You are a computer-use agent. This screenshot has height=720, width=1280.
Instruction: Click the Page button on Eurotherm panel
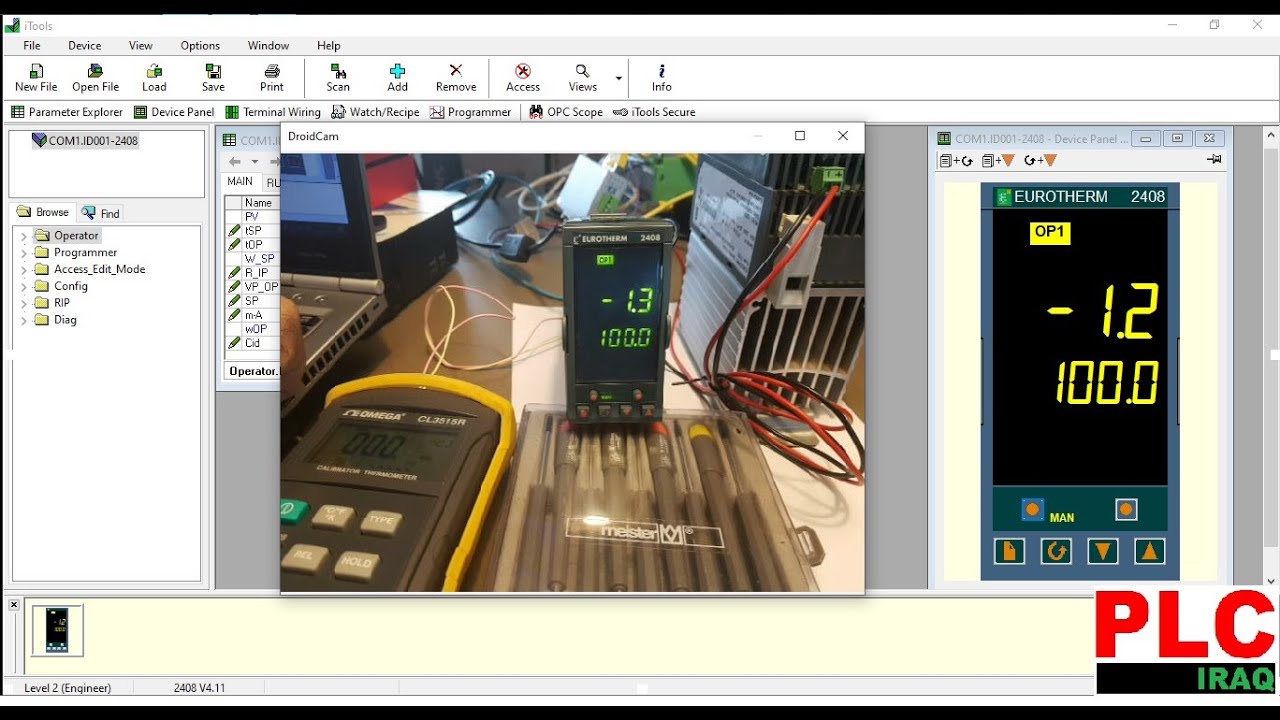(1009, 551)
